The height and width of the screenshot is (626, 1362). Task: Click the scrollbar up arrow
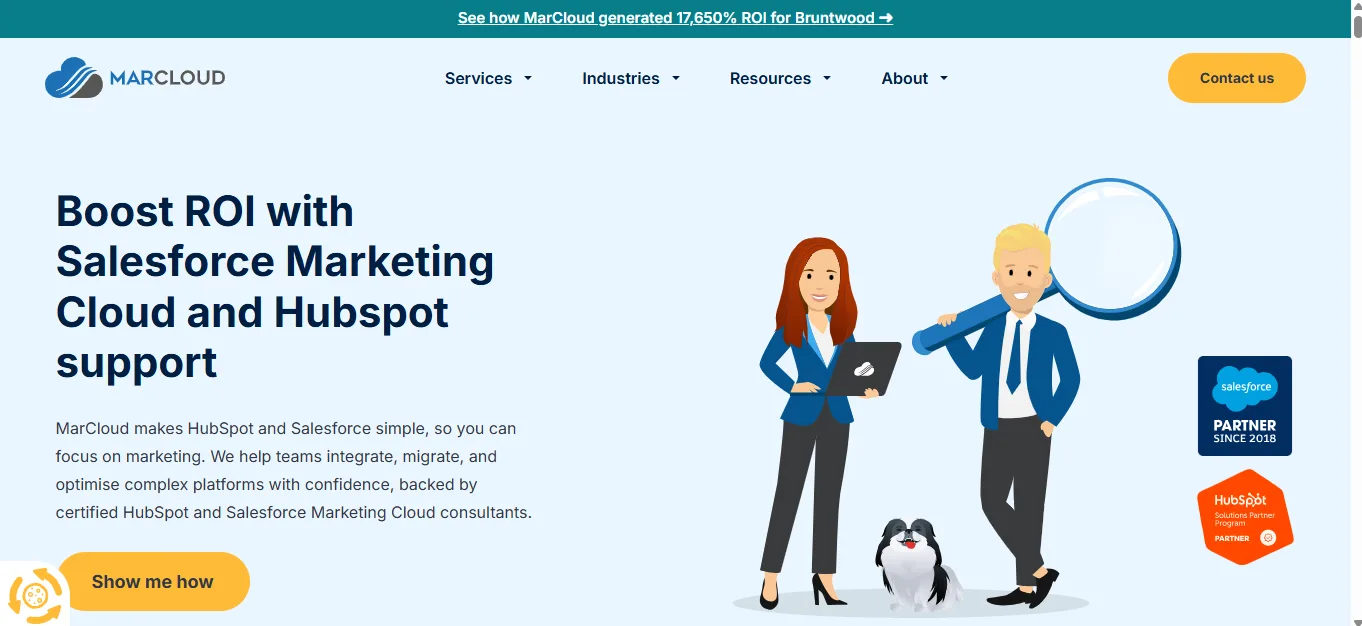[1355, 7]
